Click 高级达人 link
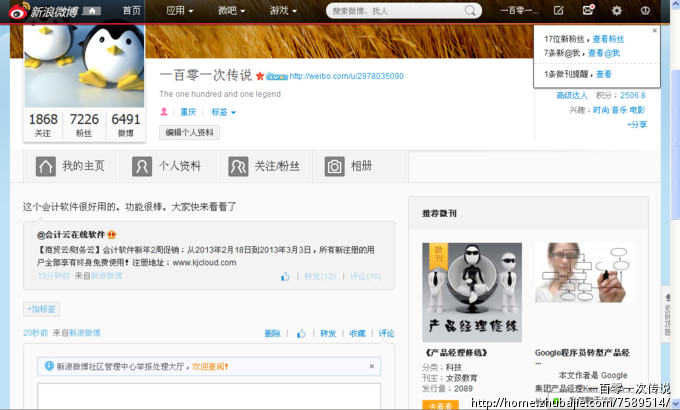The image size is (680, 410). pyautogui.click(x=572, y=95)
